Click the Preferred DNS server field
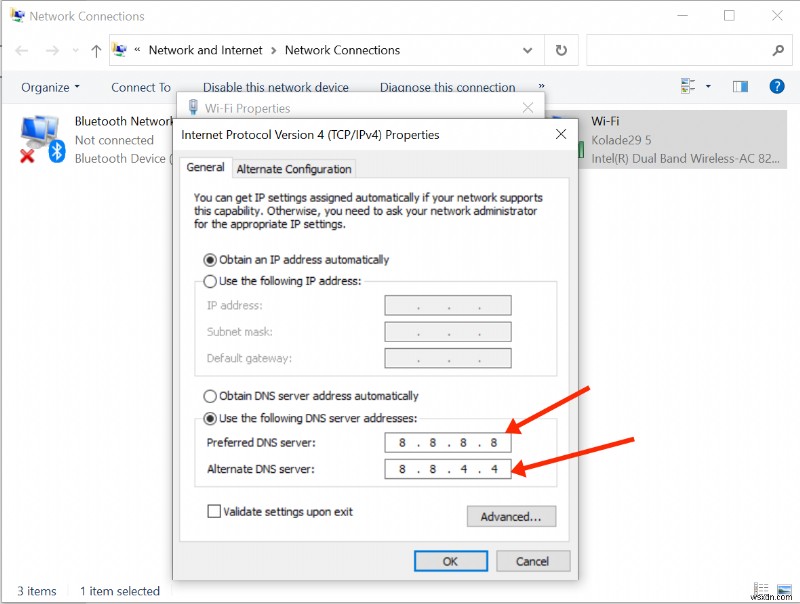The image size is (800, 604). [447, 443]
